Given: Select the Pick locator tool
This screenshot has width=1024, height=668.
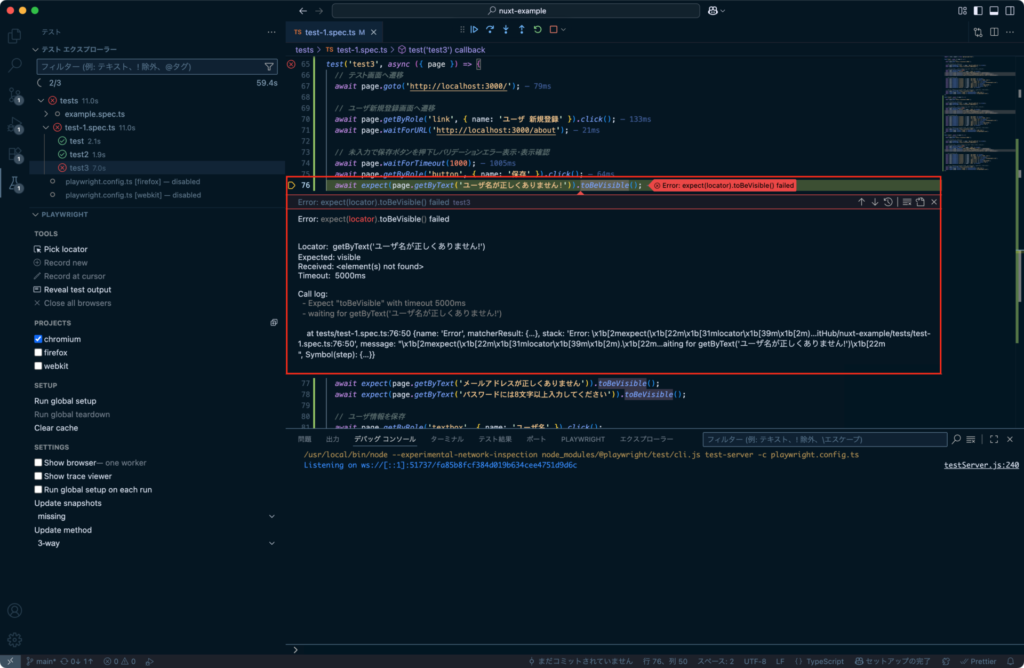Looking at the screenshot, I should click(63, 248).
